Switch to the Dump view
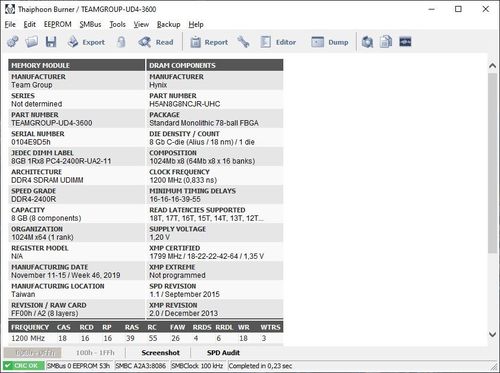Viewport: 500px width, 373px height. pos(330,42)
